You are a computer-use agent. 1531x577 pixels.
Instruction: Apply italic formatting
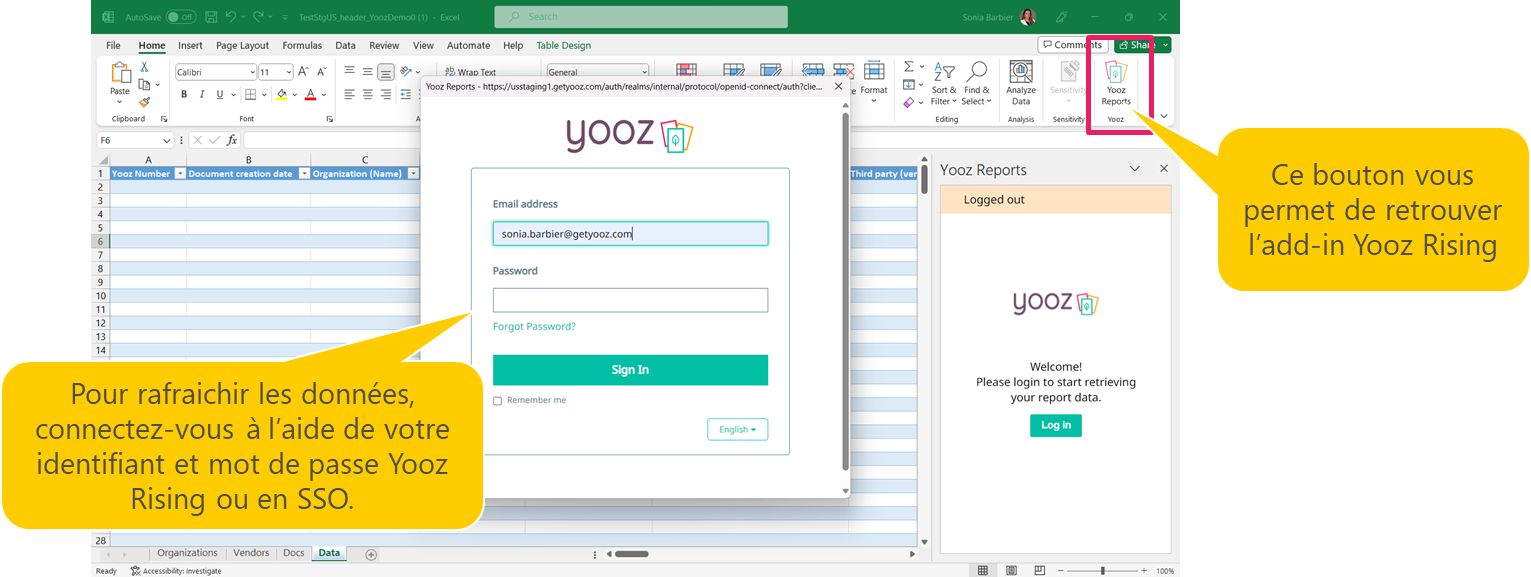(202, 94)
